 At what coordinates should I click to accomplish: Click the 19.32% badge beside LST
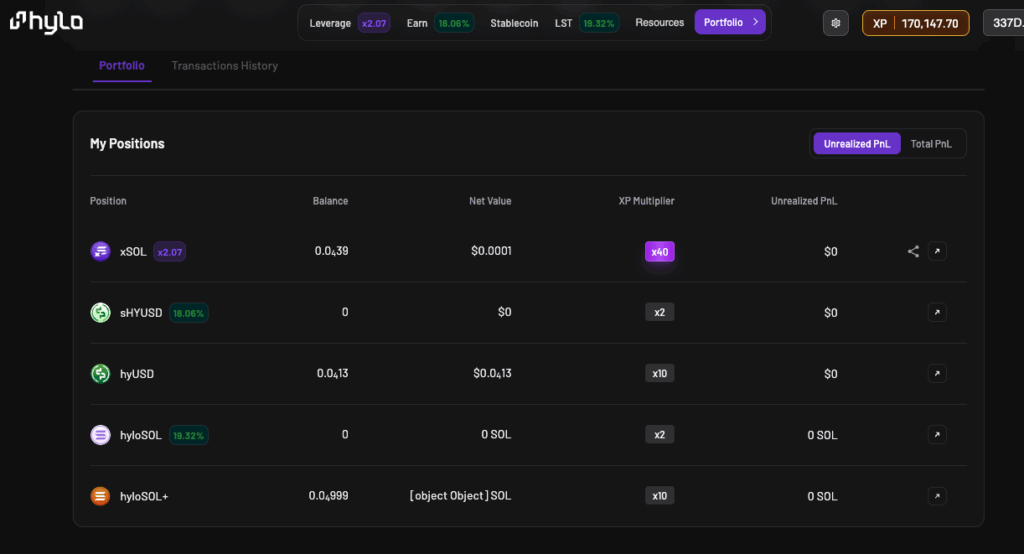point(599,23)
